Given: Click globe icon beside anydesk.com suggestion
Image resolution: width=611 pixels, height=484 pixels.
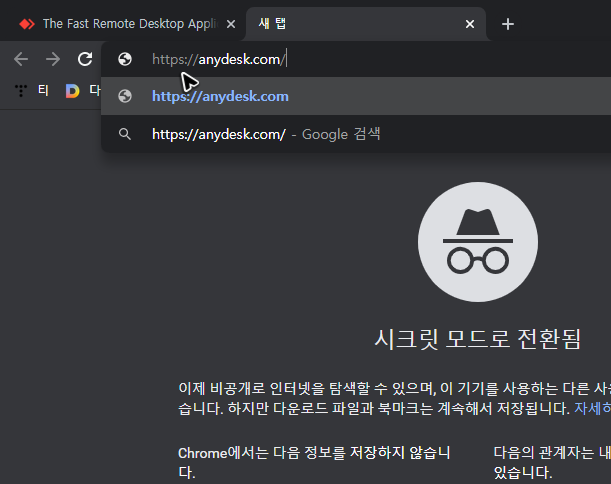Looking at the screenshot, I should click(125, 96).
